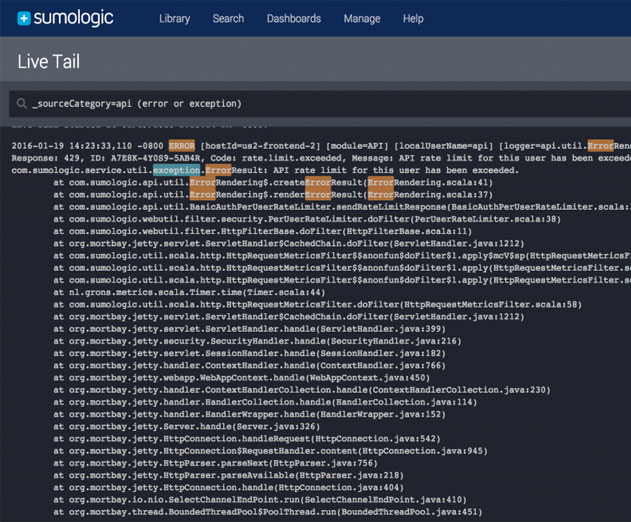Click the SessionHandler.handle stack line
This screenshot has width=631, height=522.
coord(250,353)
